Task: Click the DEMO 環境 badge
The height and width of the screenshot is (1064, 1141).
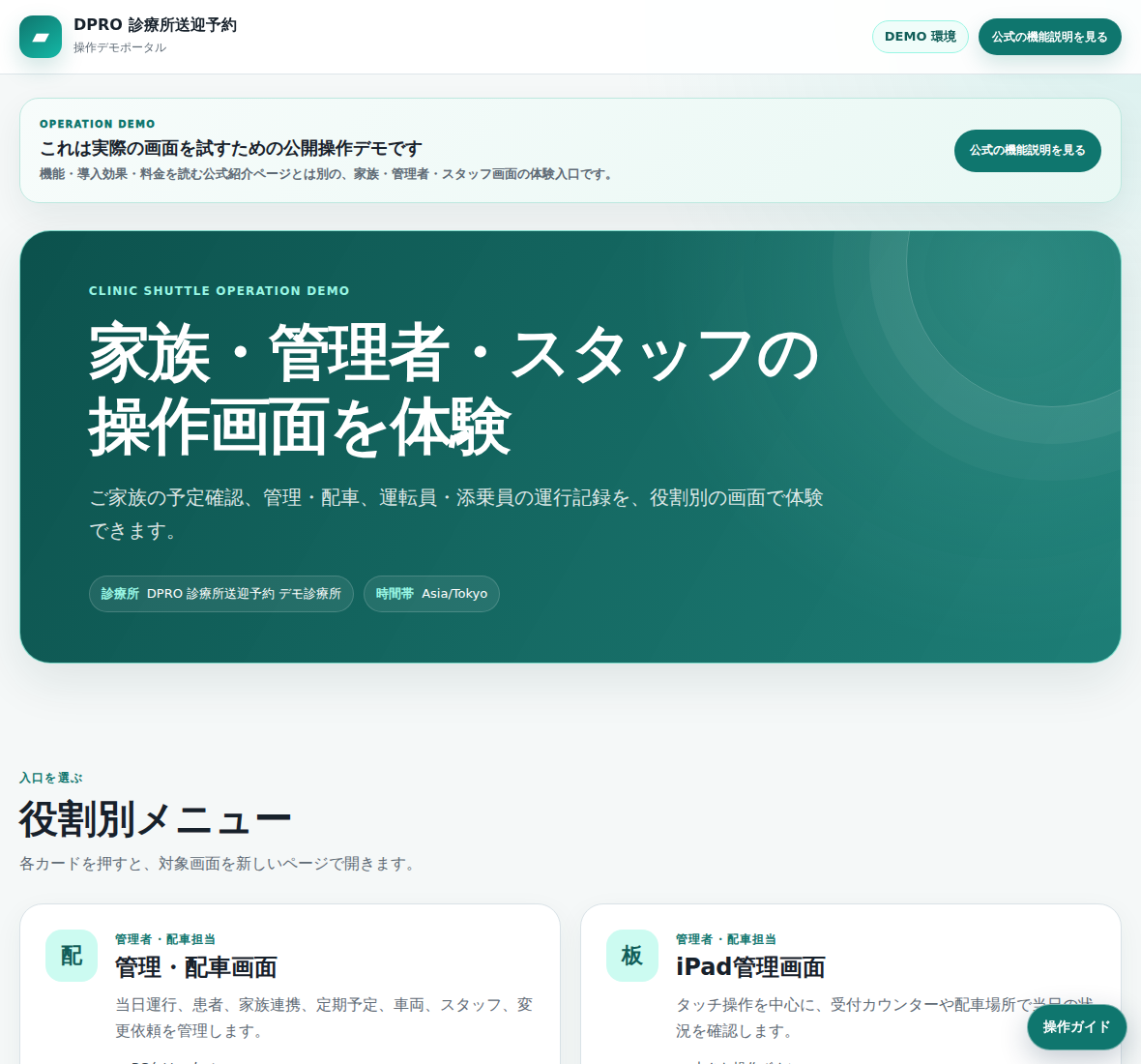Action: [921, 37]
